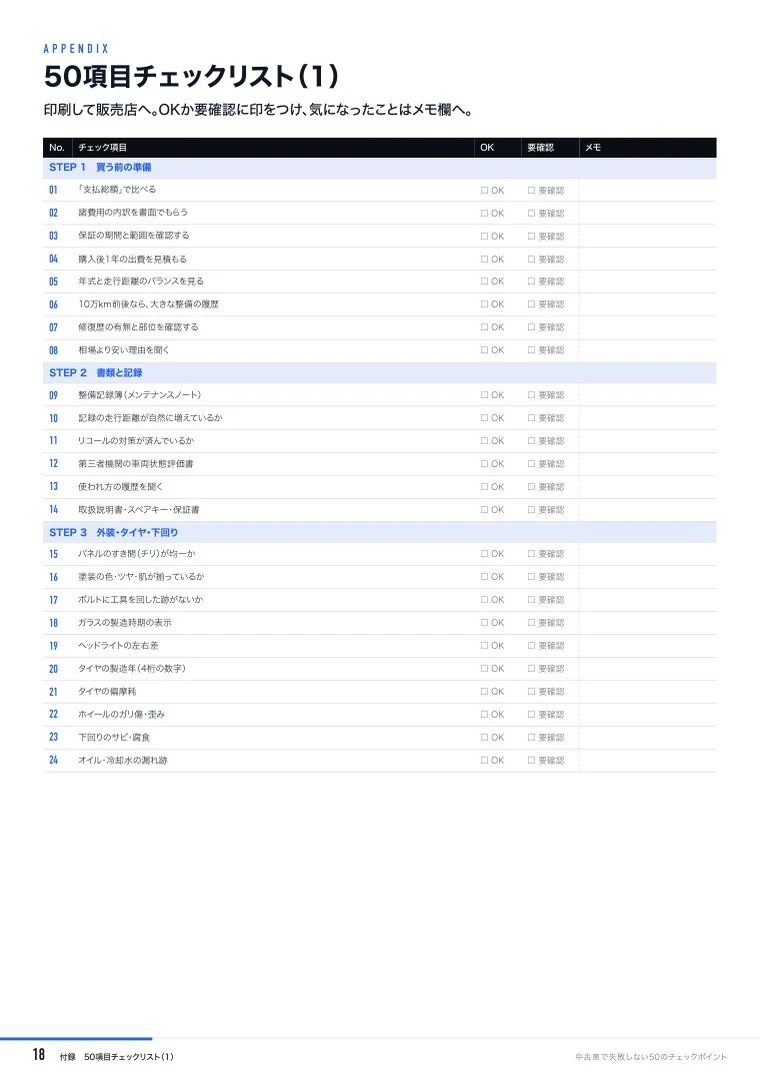The image size is (760, 1074).
Task: Mark 要確認 on row 23 下回りのサビ
Action: pos(531,738)
